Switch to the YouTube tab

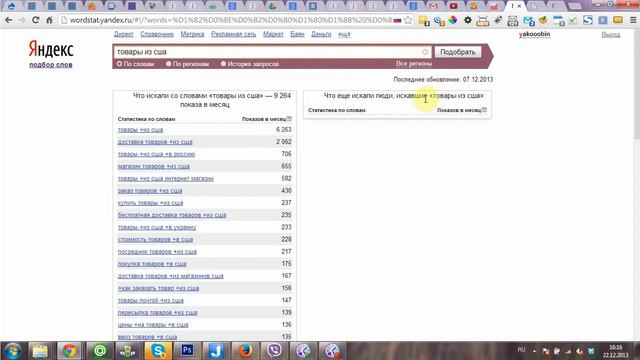453,6
